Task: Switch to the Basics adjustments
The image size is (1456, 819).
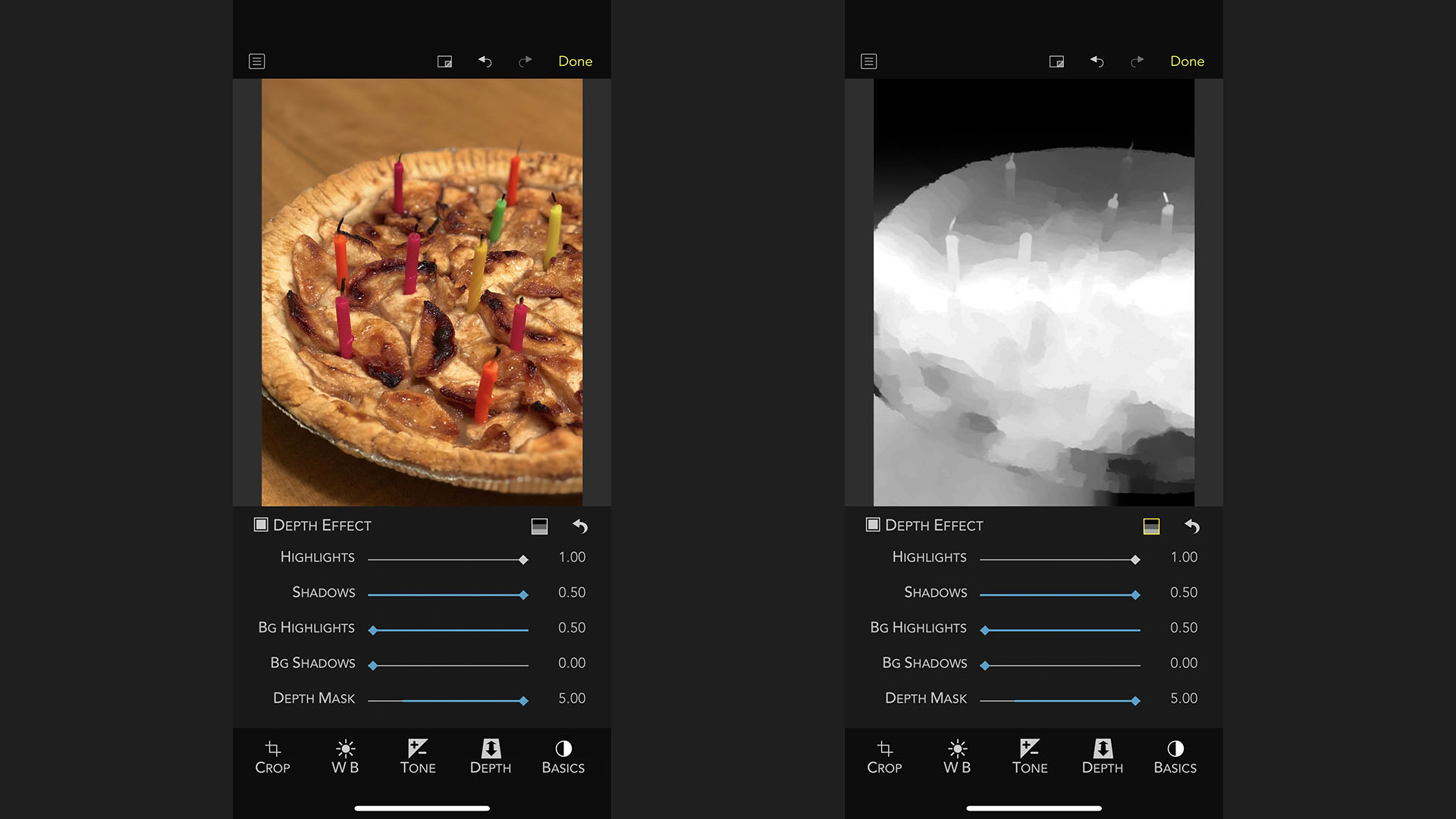Action: point(563,756)
